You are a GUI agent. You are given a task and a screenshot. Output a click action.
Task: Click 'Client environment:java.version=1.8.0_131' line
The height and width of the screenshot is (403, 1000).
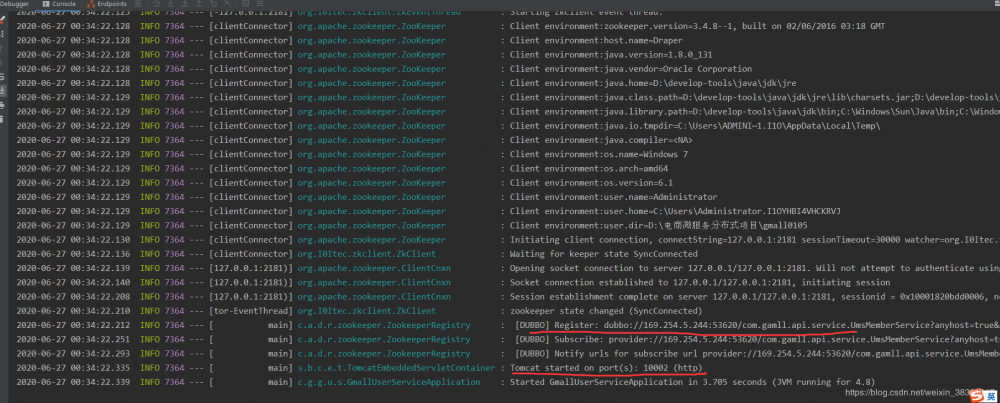point(611,54)
